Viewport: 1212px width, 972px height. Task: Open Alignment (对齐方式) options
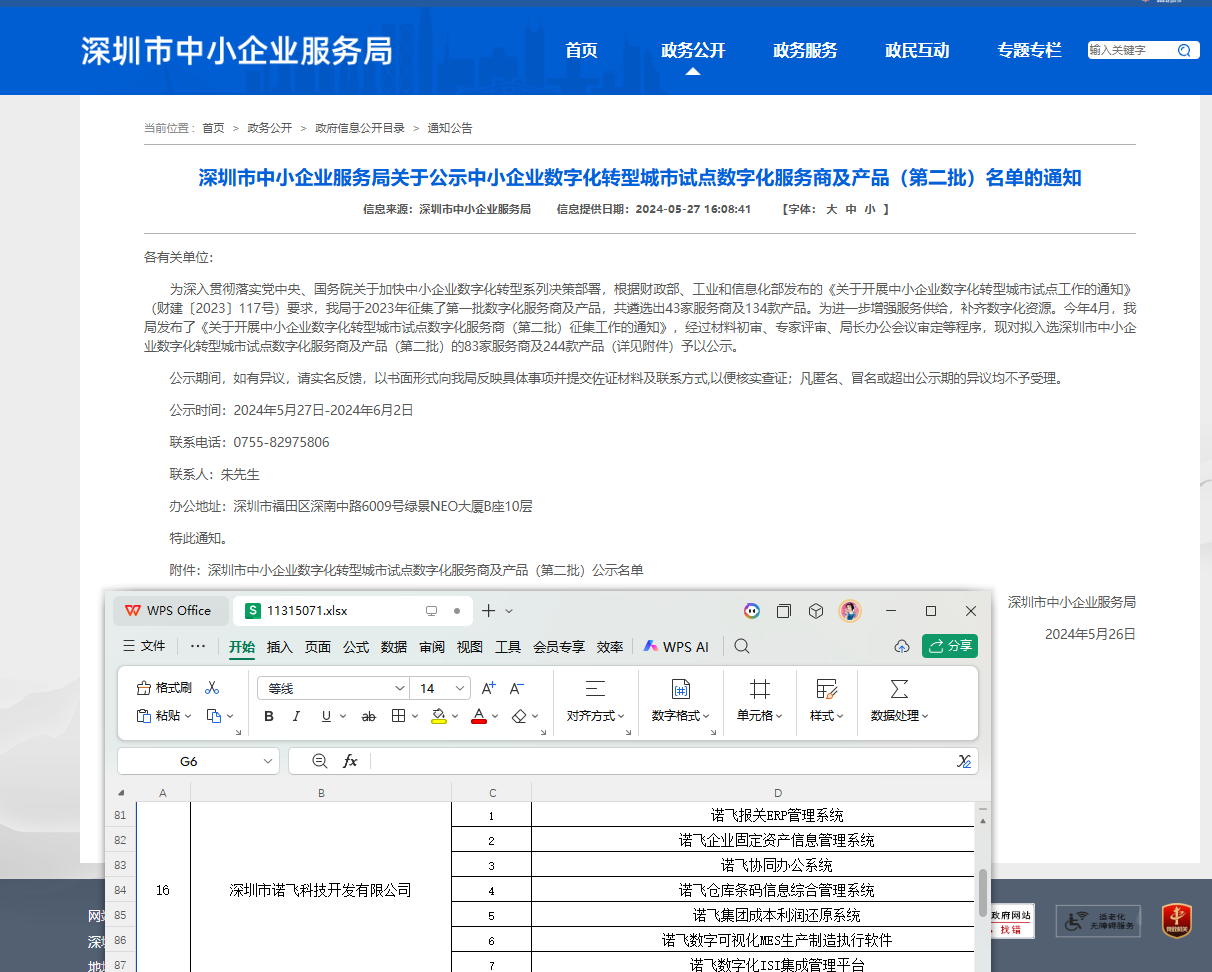click(595, 701)
